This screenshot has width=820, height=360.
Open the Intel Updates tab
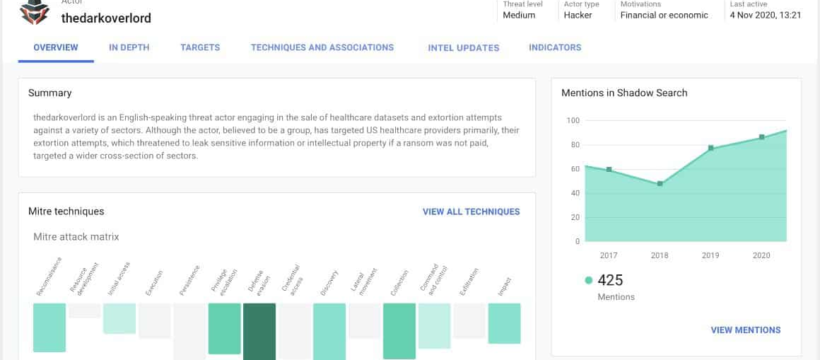(x=463, y=48)
